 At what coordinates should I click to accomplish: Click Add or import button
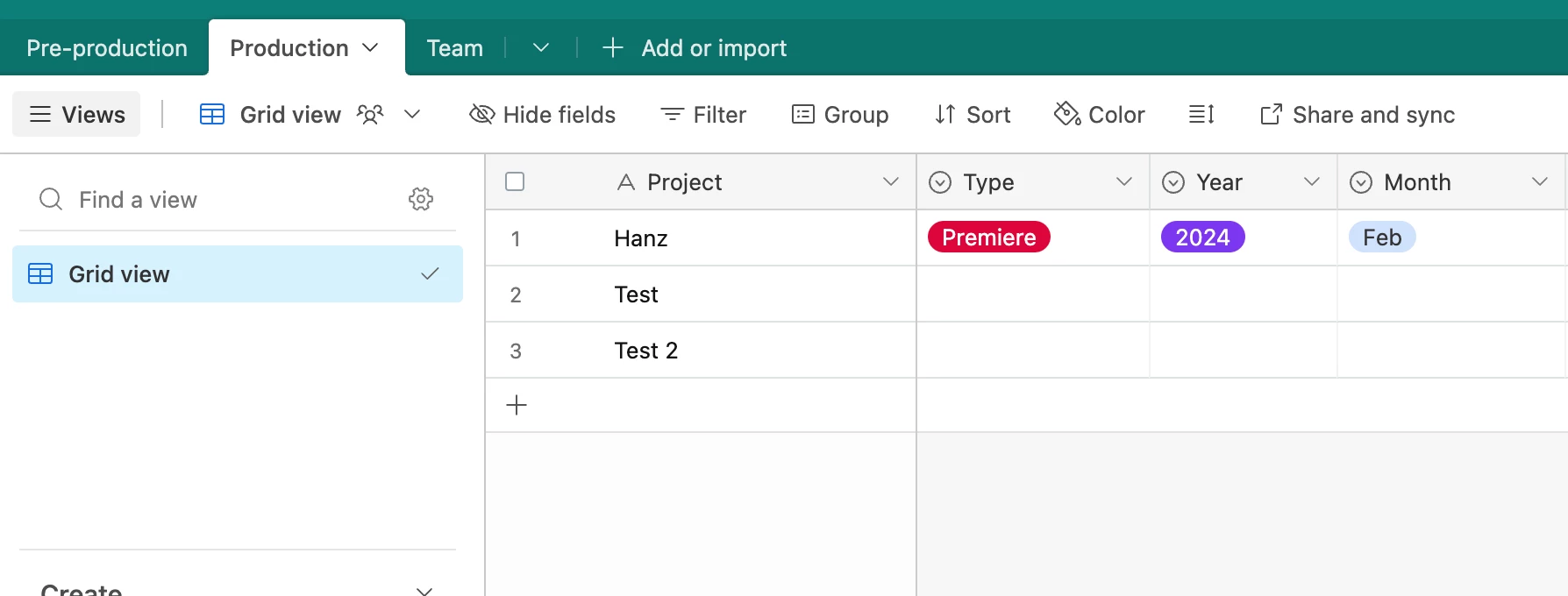click(695, 47)
